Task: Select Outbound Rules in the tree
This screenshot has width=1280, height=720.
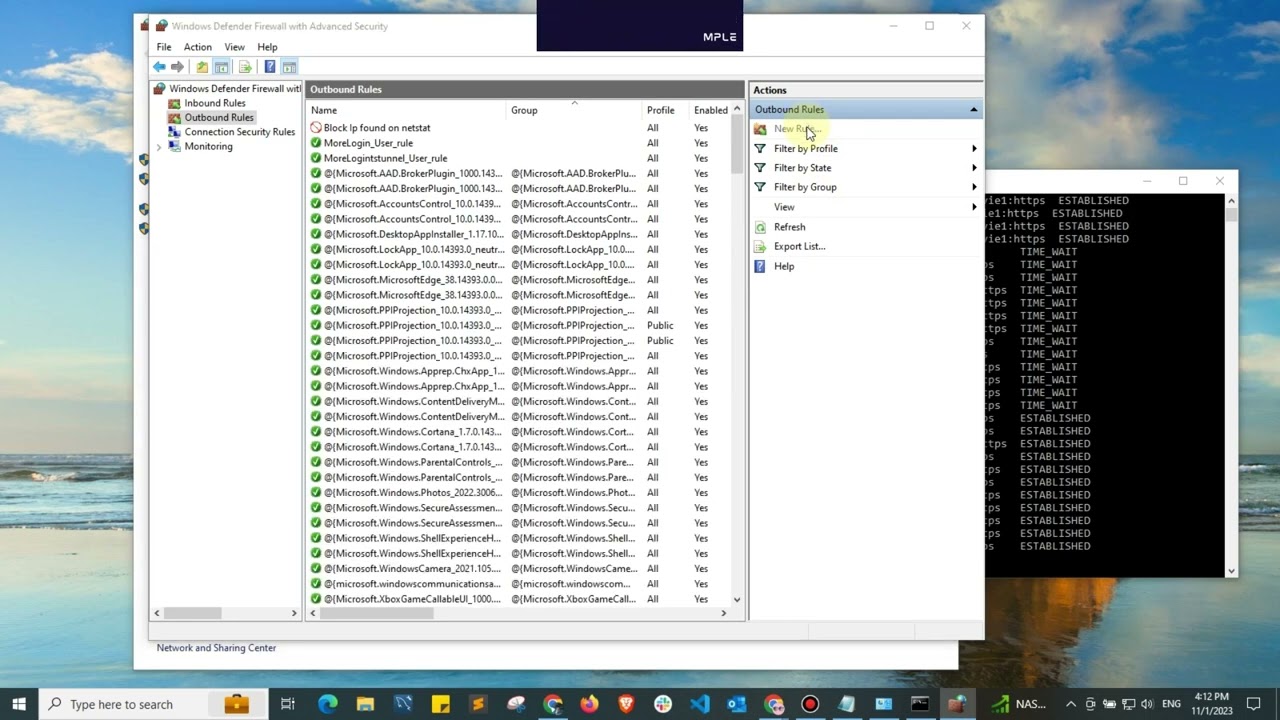Action: (x=219, y=117)
